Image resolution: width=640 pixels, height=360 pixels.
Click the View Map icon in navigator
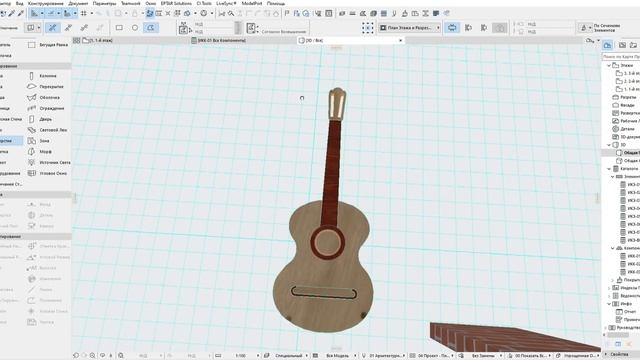click(622, 45)
